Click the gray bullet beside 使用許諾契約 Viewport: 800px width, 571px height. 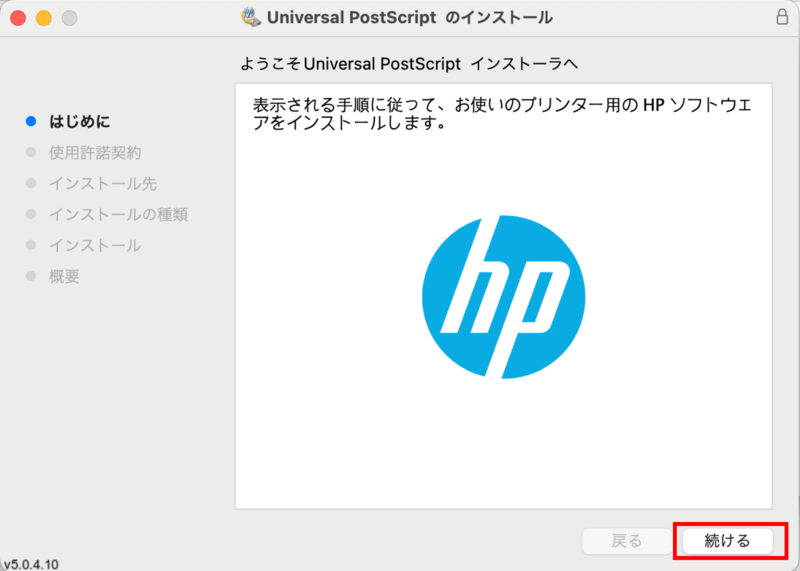click(31, 153)
